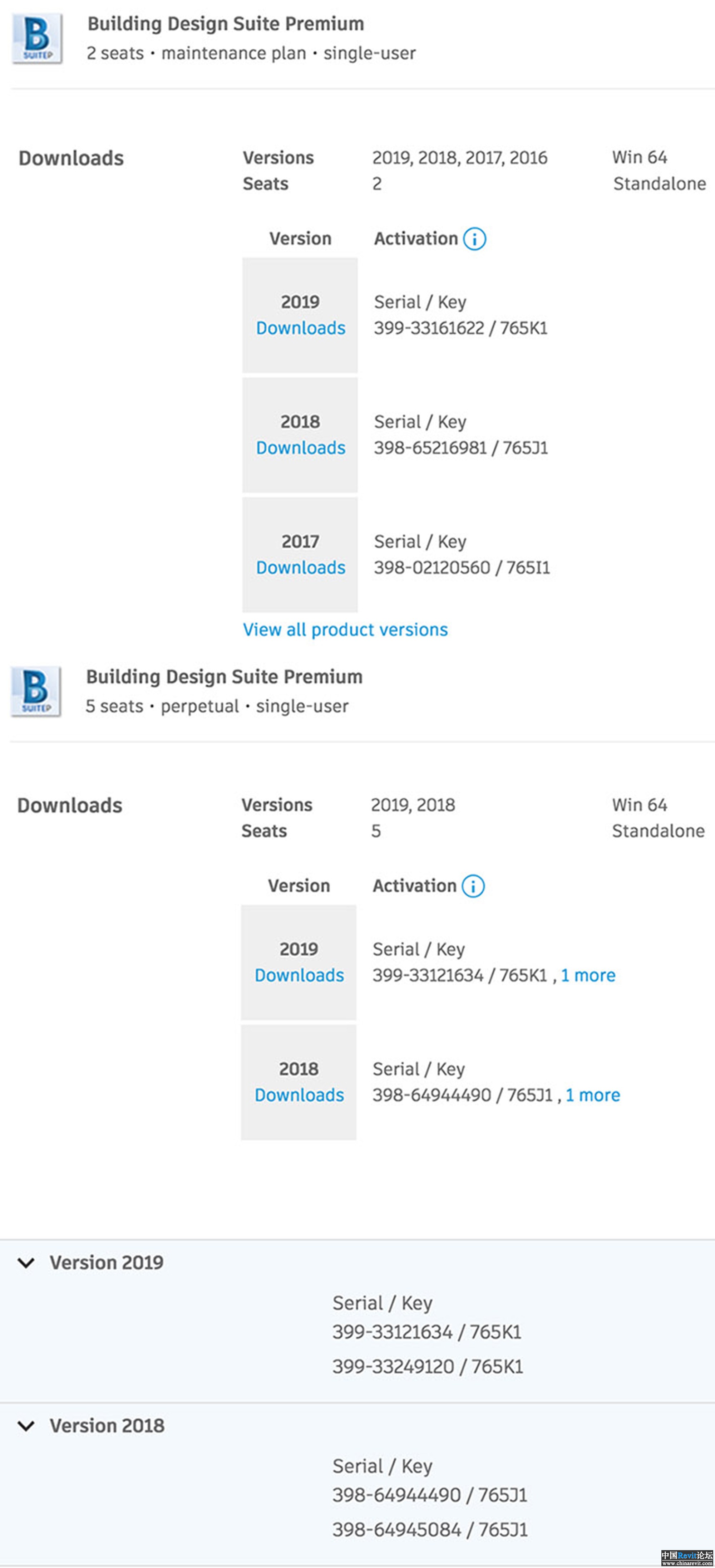Select serial 399-33249120 / 765K1 text
Image resolution: width=715 pixels, height=1568 pixels.
[x=428, y=1367]
